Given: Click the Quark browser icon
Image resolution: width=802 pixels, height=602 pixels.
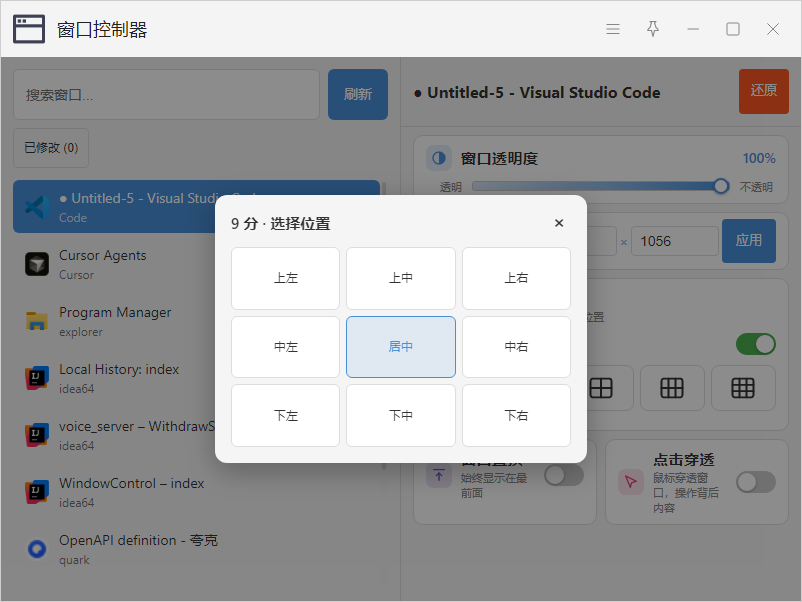Looking at the screenshot, I should [x=37, y=549].
